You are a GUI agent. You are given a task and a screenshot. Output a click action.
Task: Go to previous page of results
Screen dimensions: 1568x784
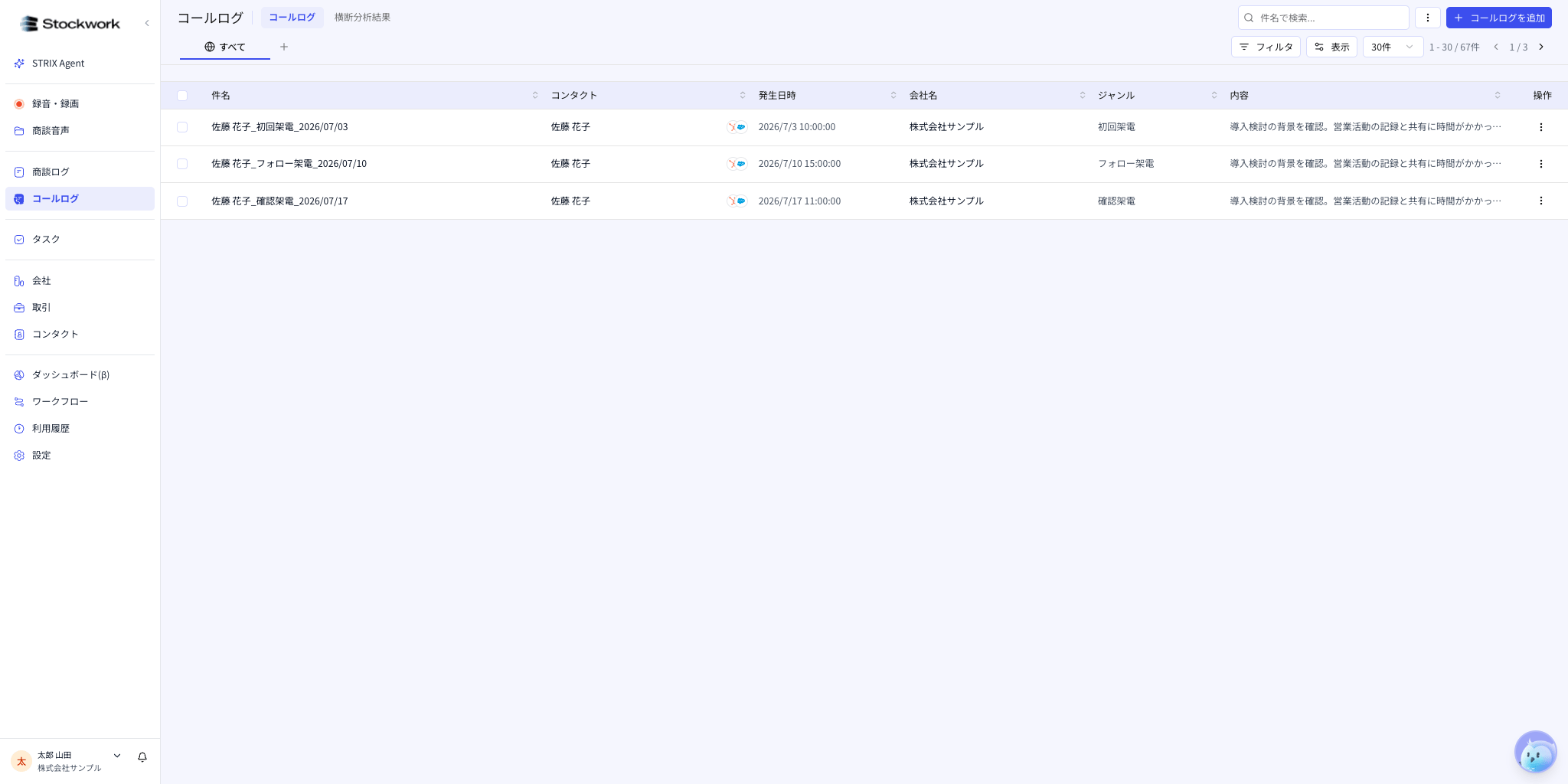pos(1496,47)
